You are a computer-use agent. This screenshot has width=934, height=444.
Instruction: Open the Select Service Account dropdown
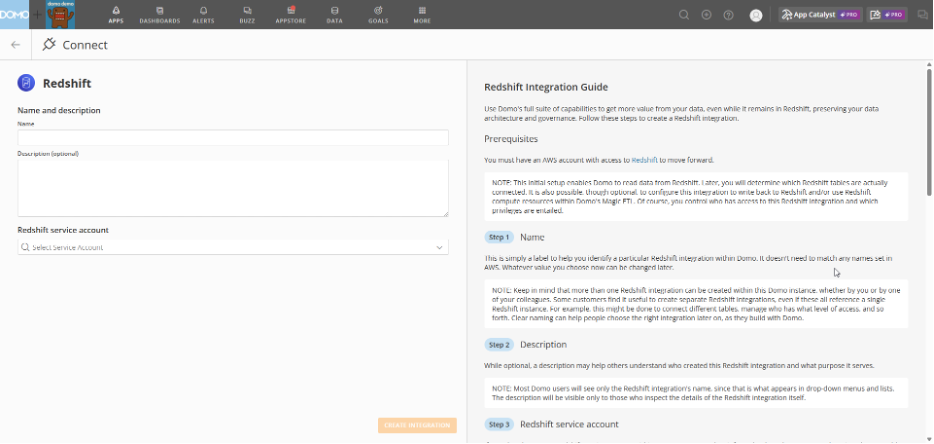(233, 247)
